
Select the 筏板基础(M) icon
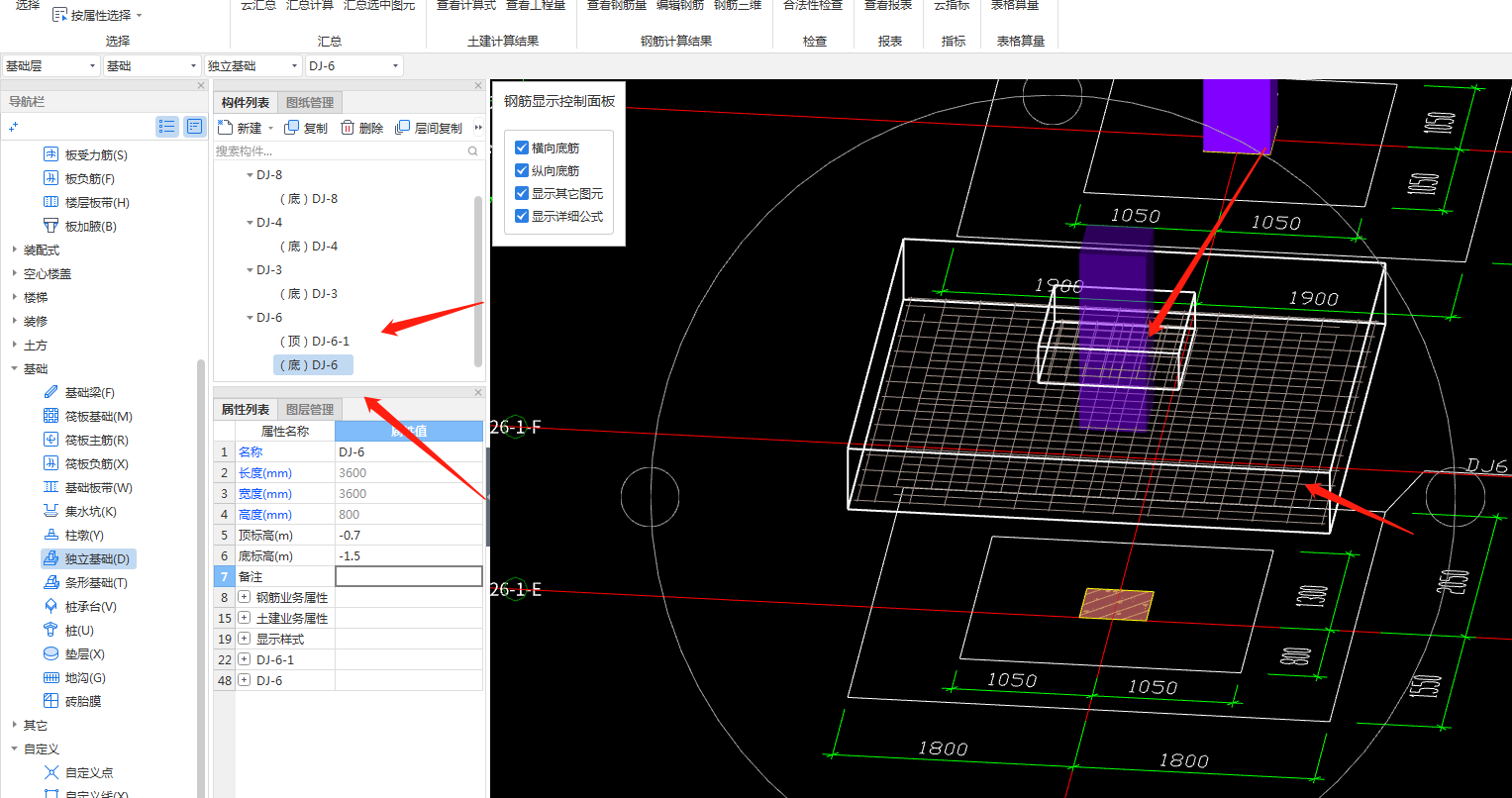coord(50,416)
